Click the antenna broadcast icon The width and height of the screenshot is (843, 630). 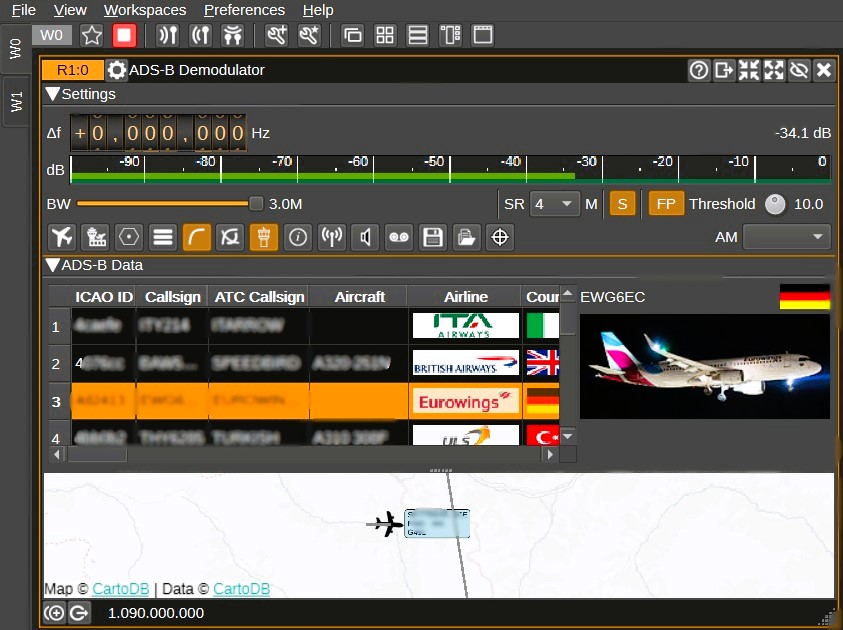tap(332, 237)
